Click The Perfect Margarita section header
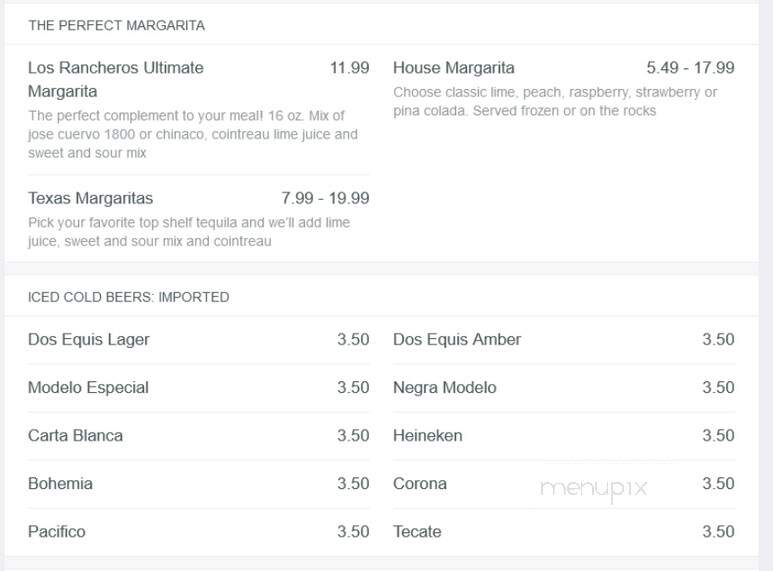The width and height of the screenshot is (773, 571). tap(116, 25)
